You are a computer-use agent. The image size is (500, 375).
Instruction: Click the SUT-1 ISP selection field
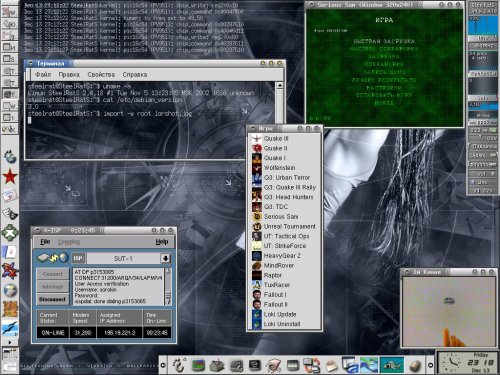pyautogui.click(x=123, y=258)
